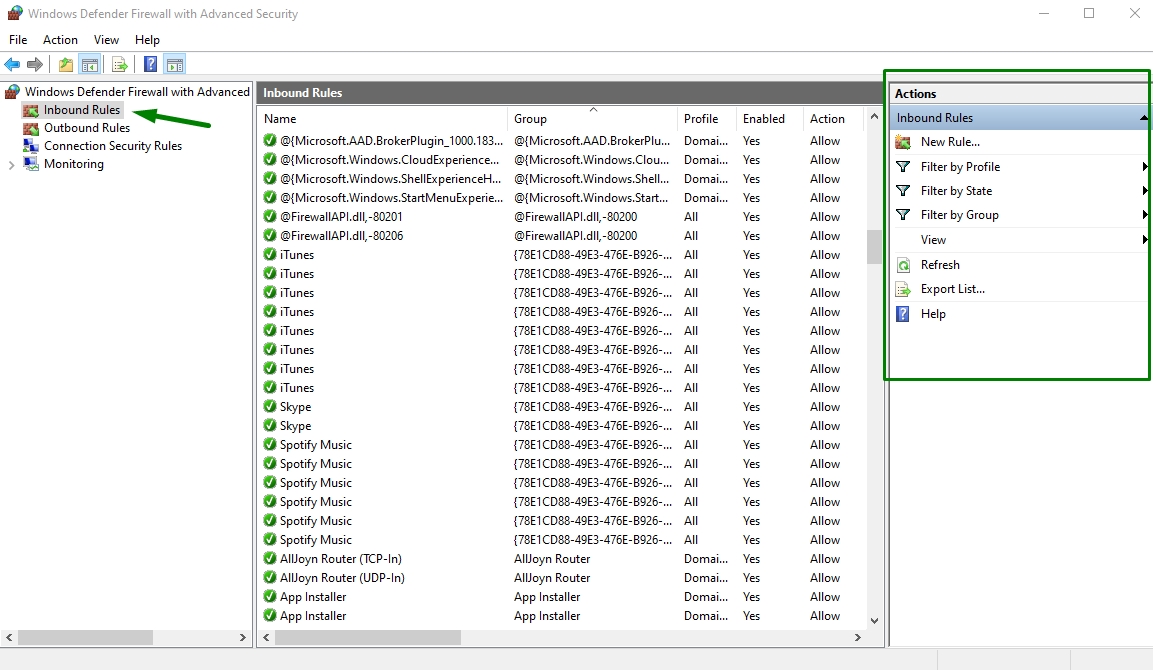Click the Back arrow toolbar icon
Screen dimensions: 1153x670
13,65
